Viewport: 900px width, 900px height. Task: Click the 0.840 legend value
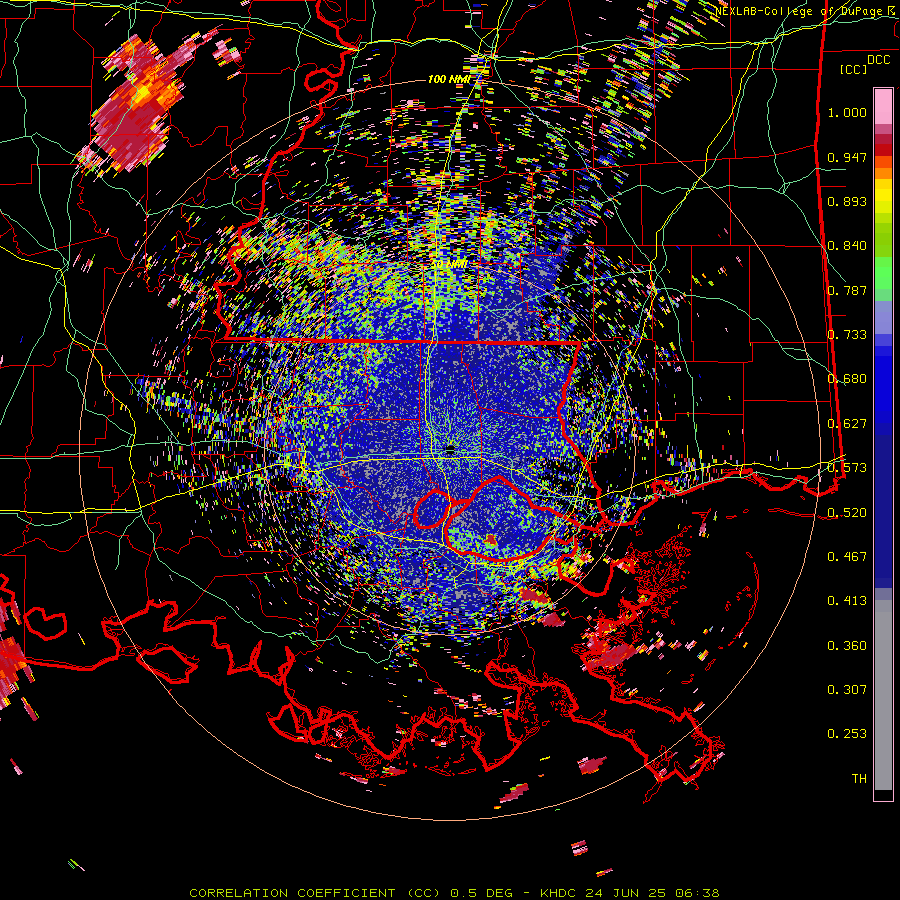(847, 246)
